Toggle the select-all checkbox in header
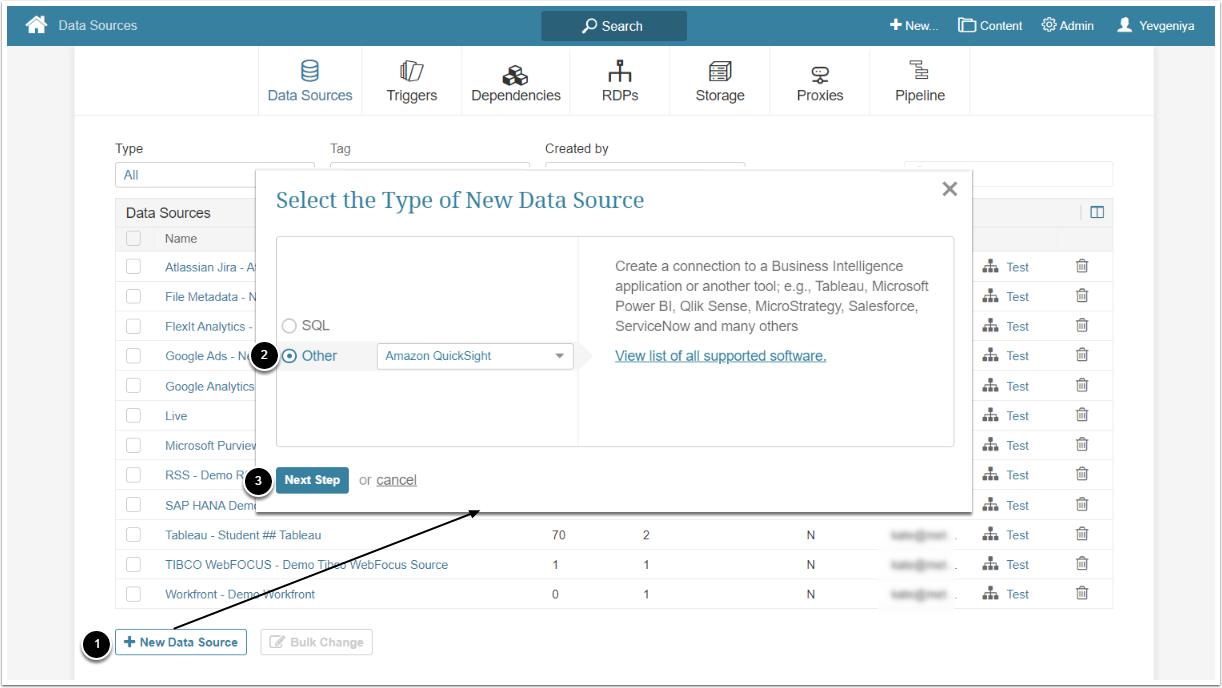1222x688 pixels. tap(133, 238)
